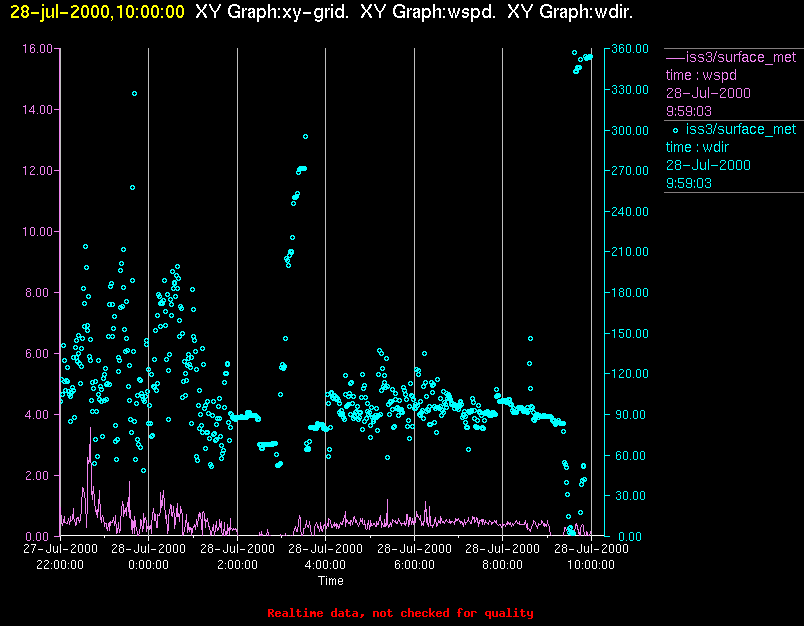
Task: Click the 10:00:00 time axis label below plot
Action: (x=591, y=565)
